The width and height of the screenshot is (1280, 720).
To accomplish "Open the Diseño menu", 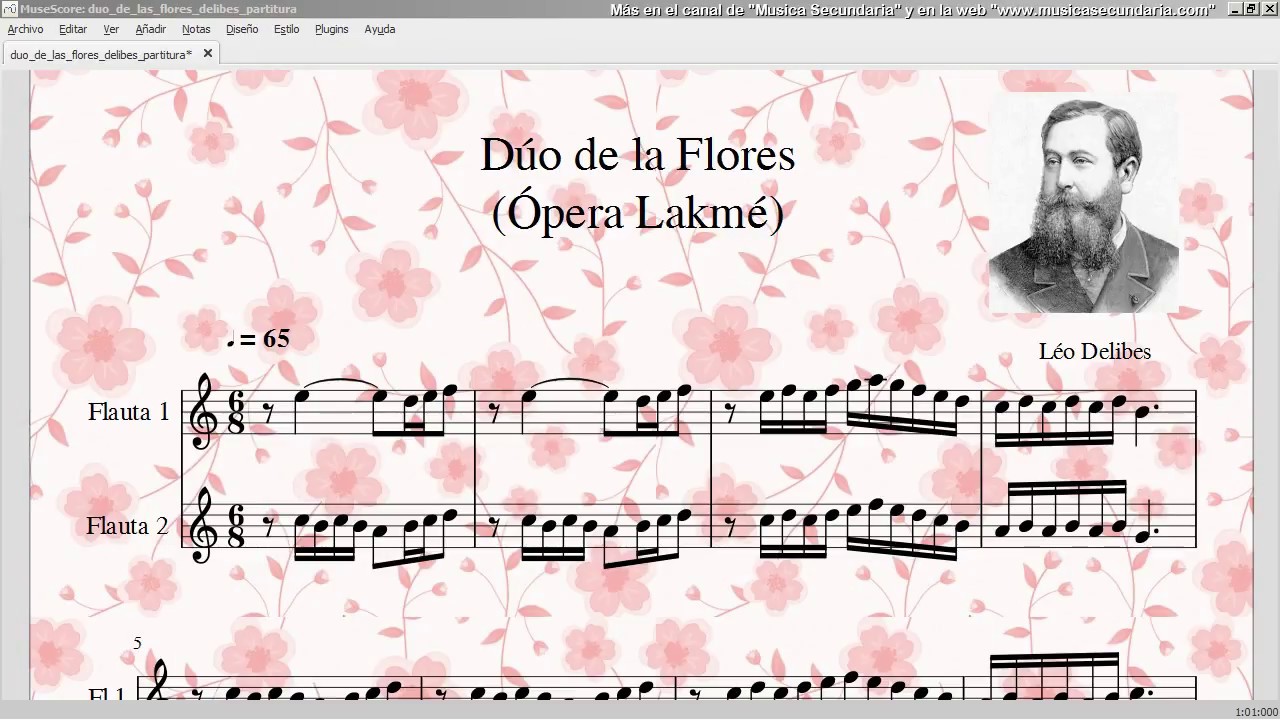I will (x=242, y=29).
